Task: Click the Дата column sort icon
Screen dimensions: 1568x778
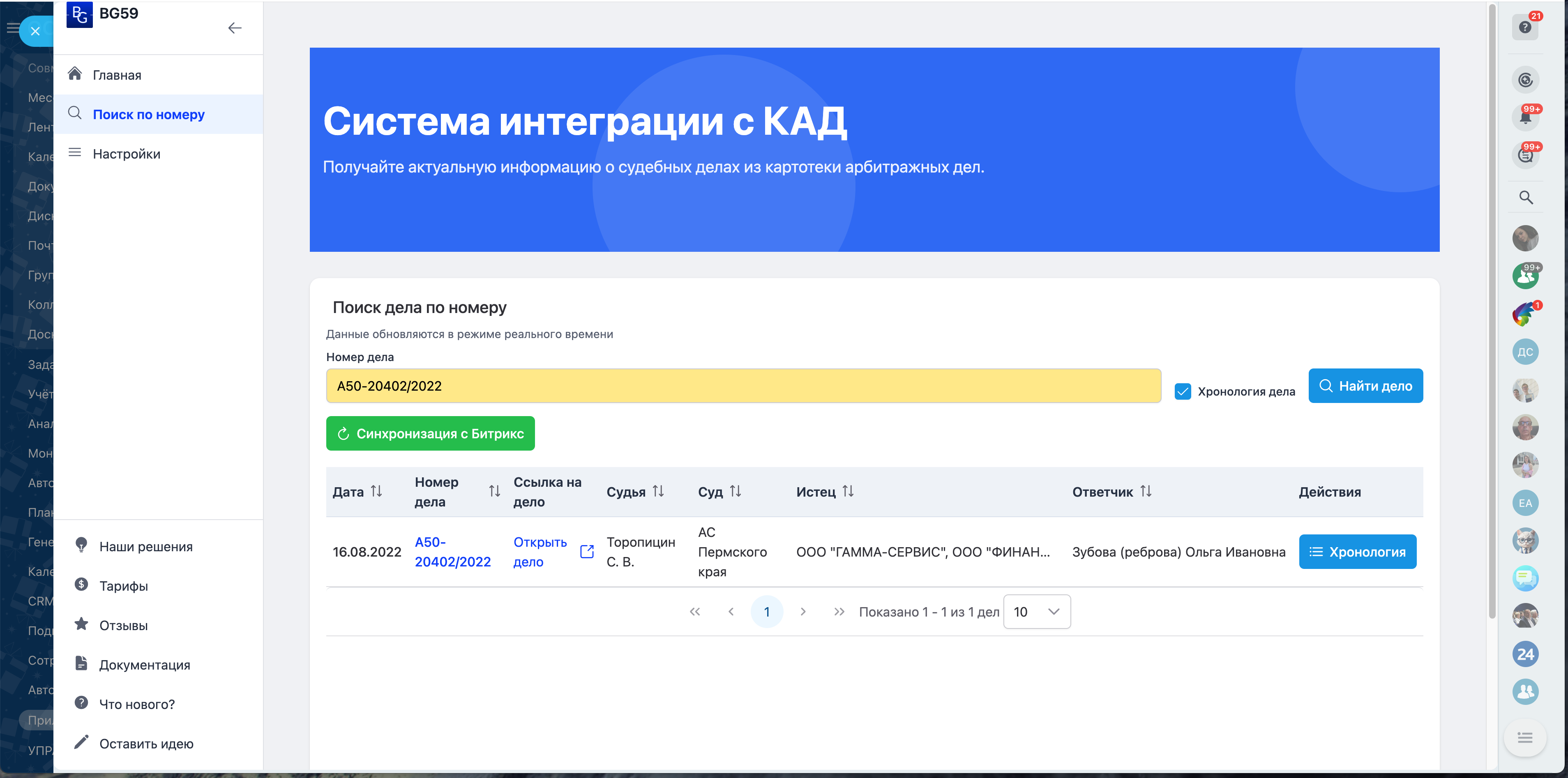Action: (x=377, y=491)
